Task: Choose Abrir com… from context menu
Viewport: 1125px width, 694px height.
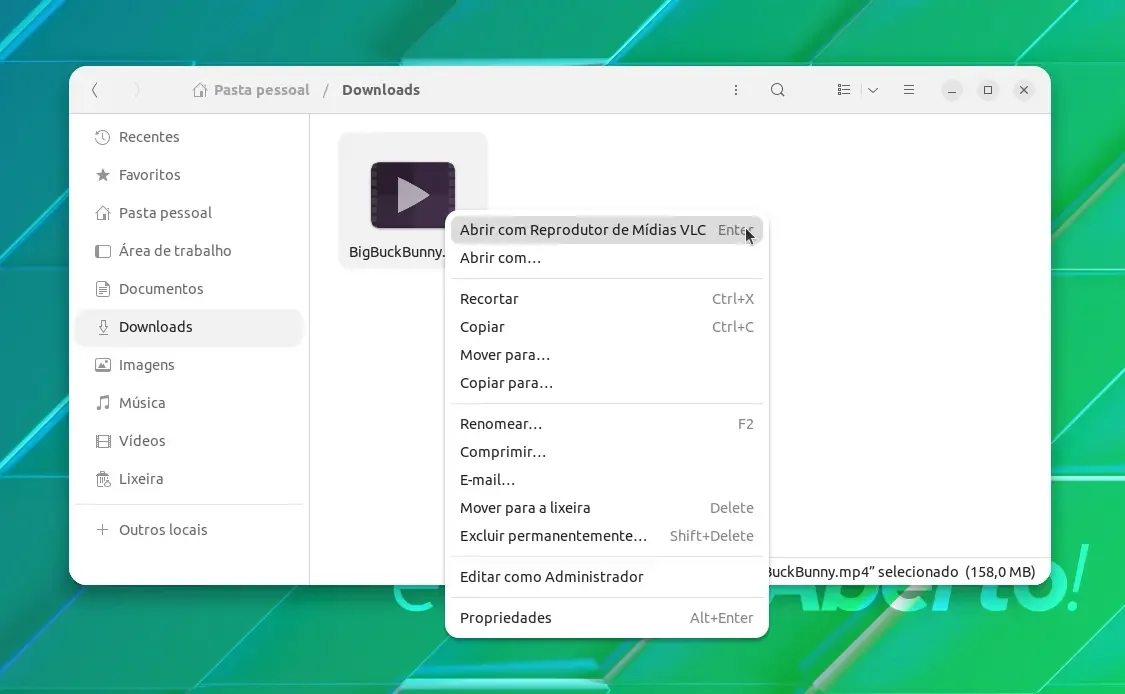Action: [606, 258]
